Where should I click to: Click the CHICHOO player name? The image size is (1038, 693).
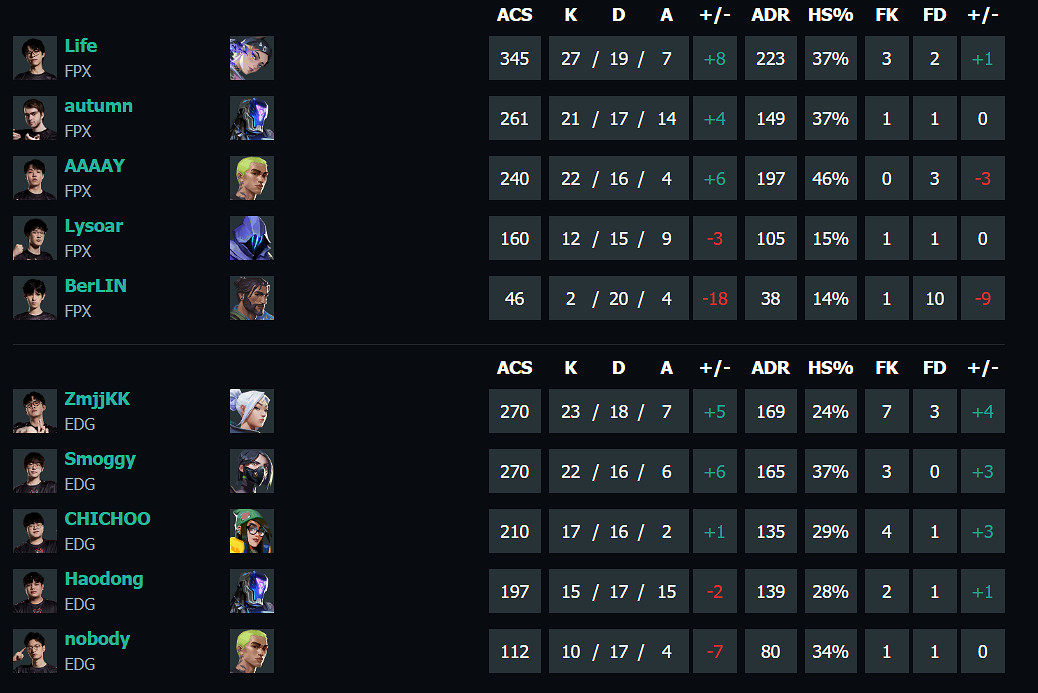(107, 519)
